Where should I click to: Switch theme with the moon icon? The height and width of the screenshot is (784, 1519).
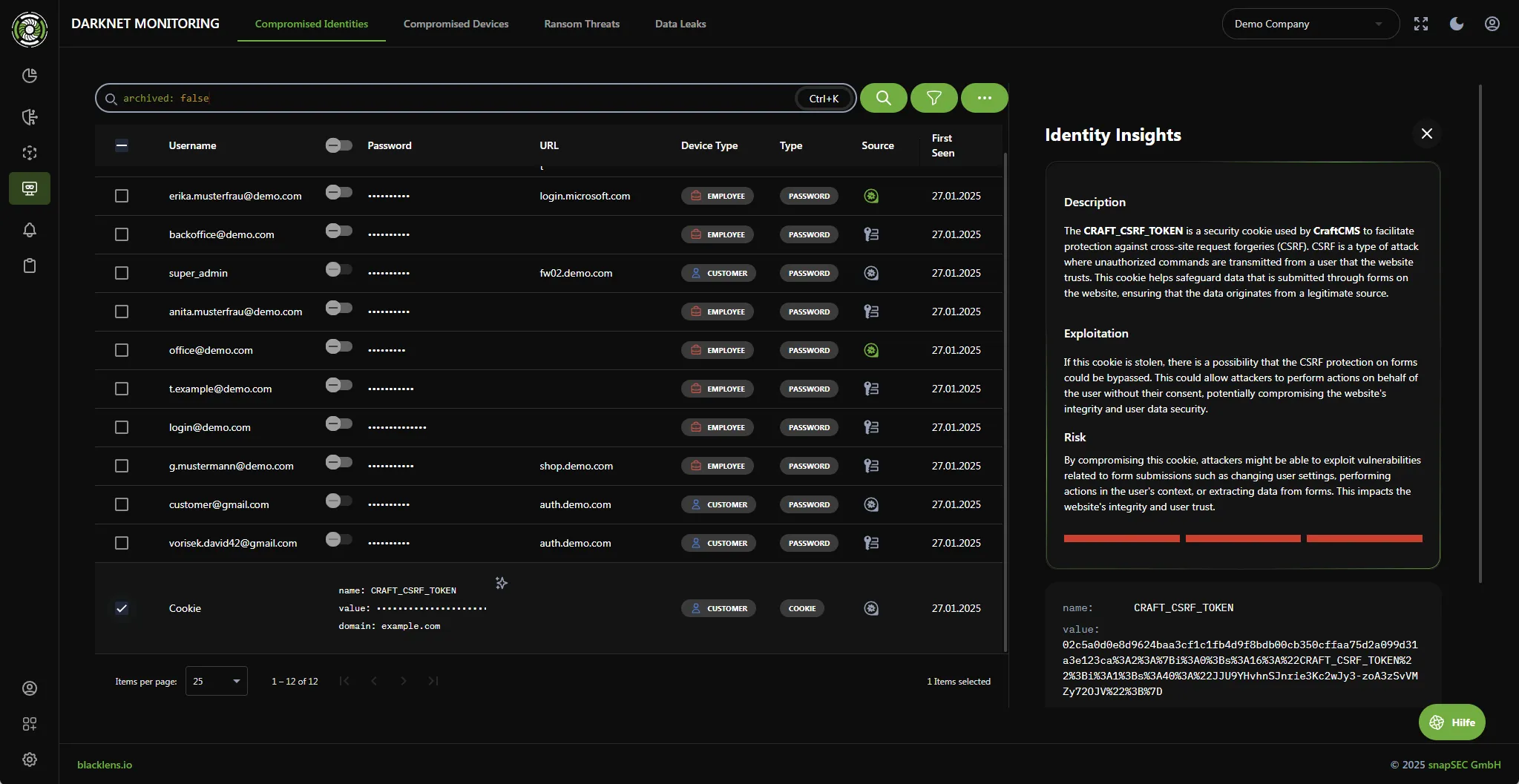click(x=1457, y=24)
